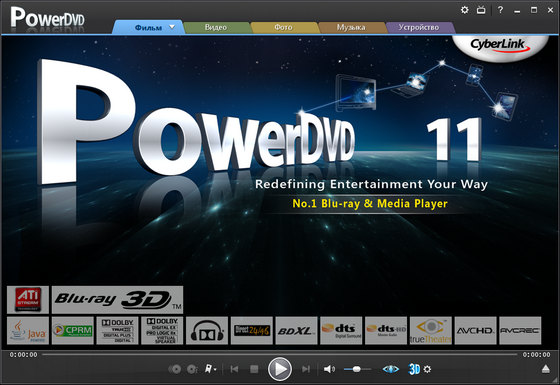Viewport: 560px width, 385px height.
Task: Click the dts-HD Master Audio badge
Action: [386, 330]
